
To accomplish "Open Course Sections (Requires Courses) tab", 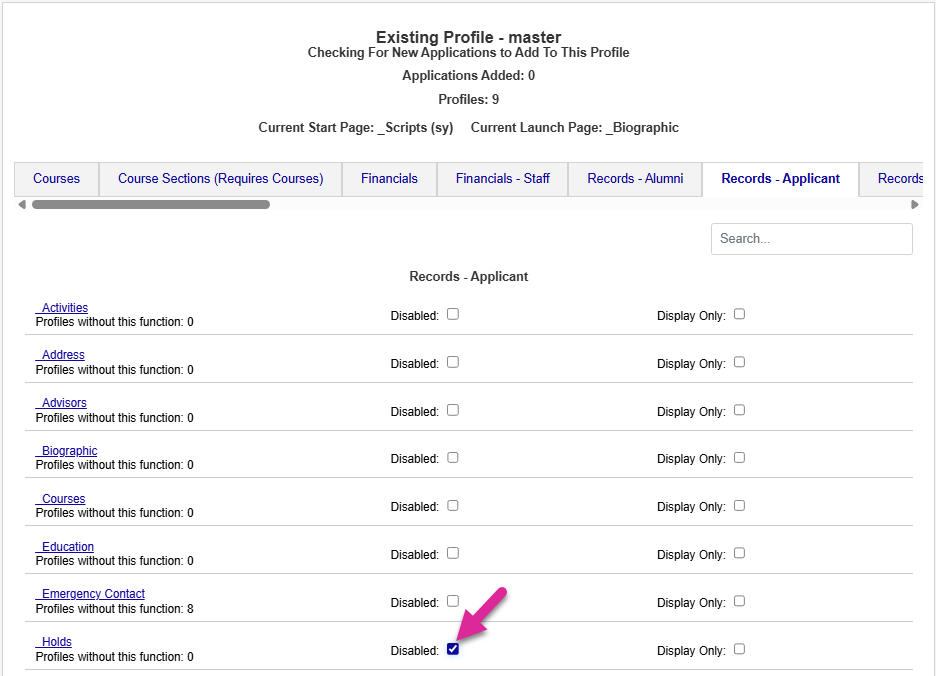I will tap(220, 179).
